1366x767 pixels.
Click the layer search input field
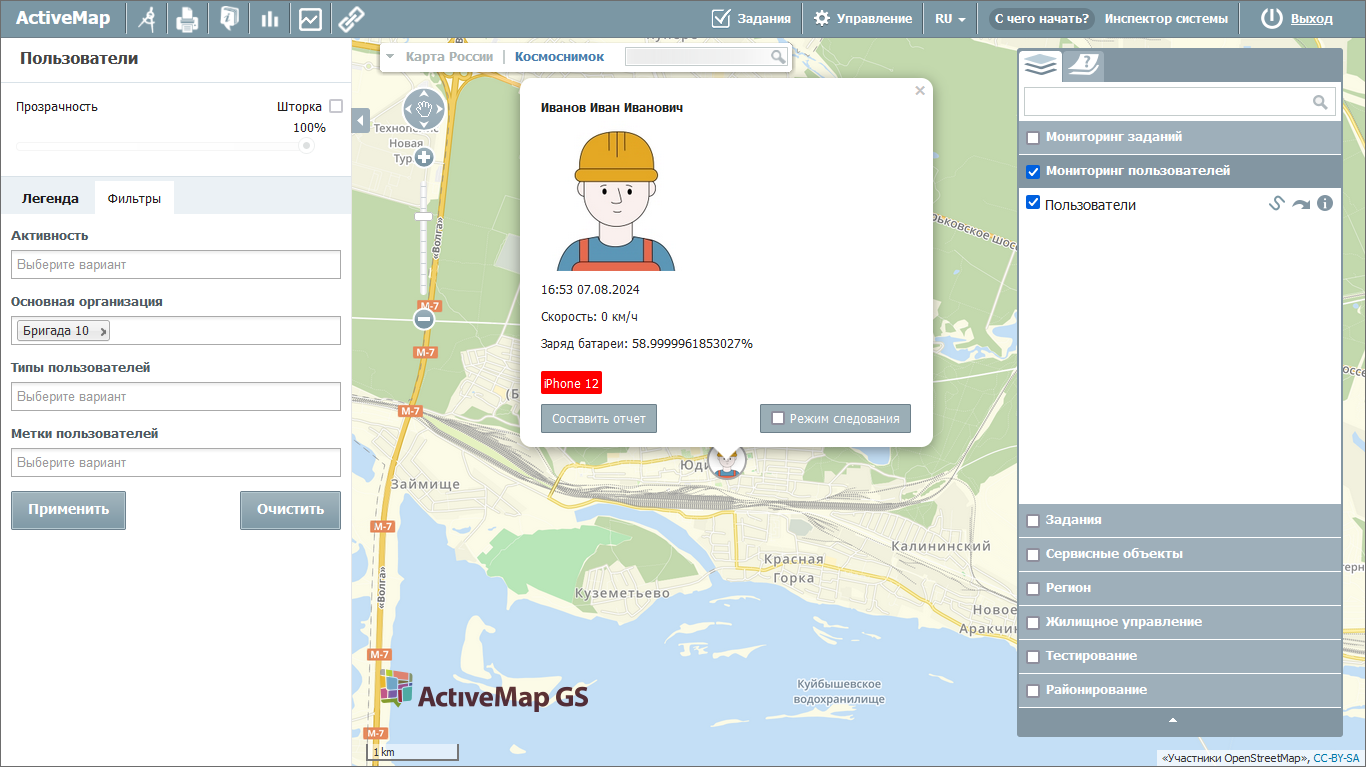(1166, 102)
